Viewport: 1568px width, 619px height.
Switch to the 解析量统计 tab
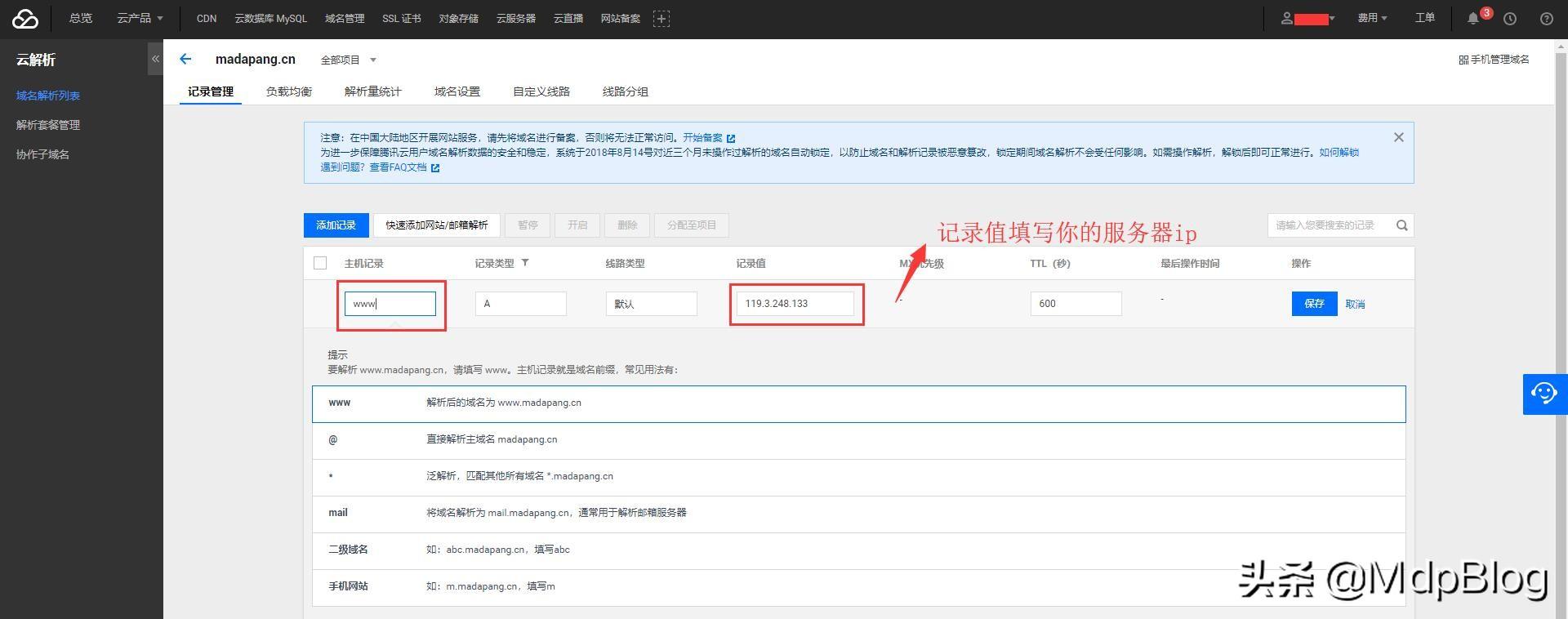[373, 91]
